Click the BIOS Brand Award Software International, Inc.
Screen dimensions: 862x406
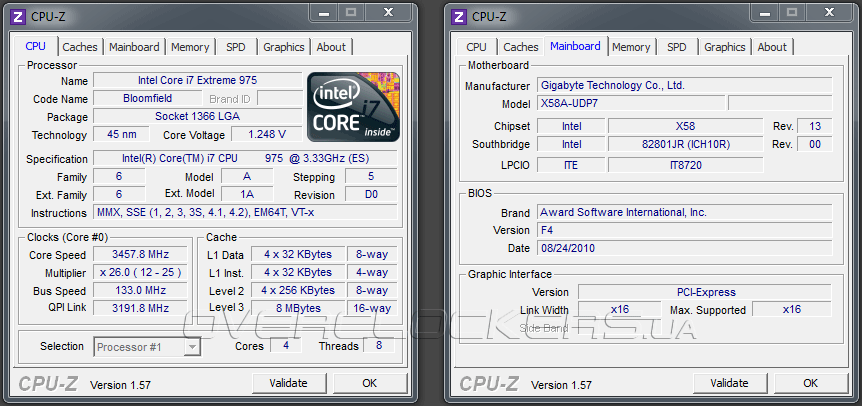pyautogui.click(x=684, y=212)
